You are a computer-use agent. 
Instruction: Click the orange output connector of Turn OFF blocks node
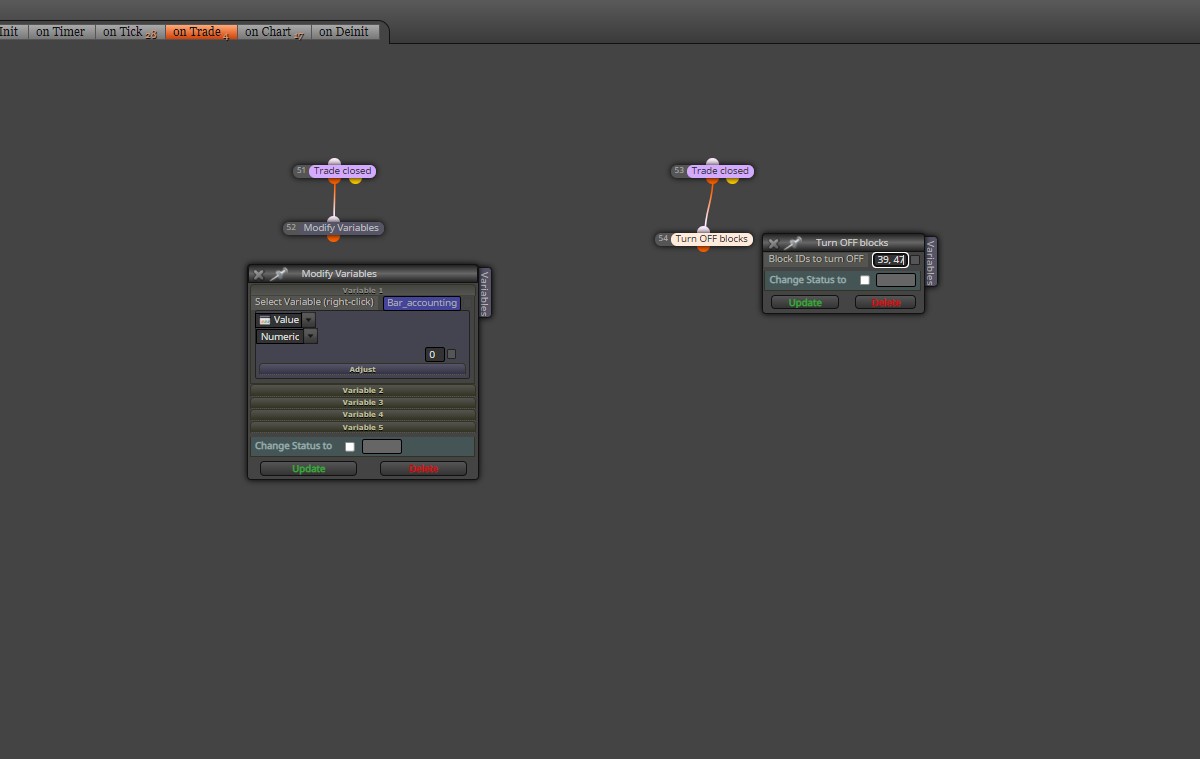pyautogui.click(x=703, y=248)
